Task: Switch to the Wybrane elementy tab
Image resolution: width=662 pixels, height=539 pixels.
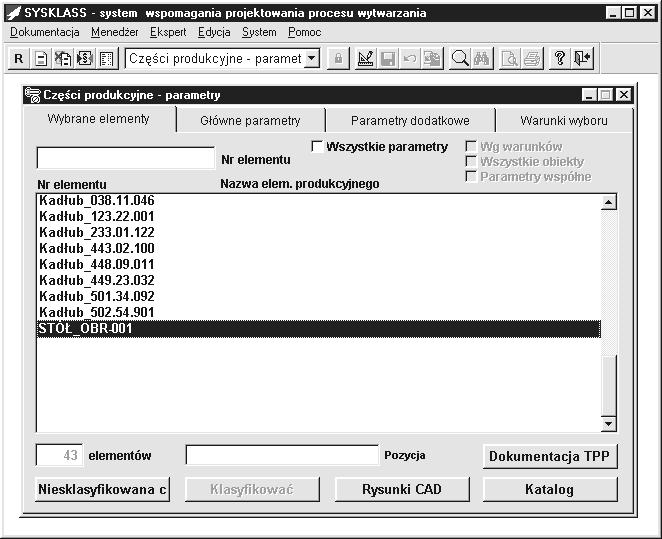Action: tap(99, 119)
